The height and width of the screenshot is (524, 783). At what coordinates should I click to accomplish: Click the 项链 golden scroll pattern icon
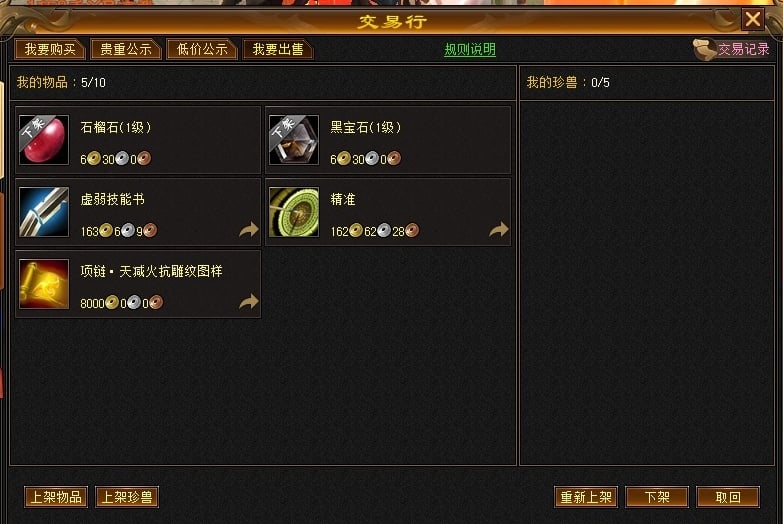tap(44, 284)
